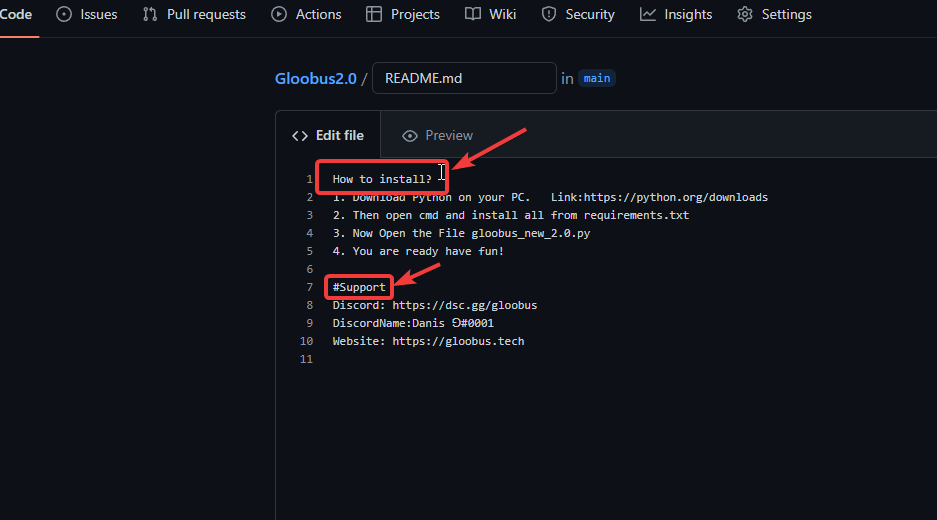This screenshot has height=520, width=937.
Task: Click empty line 11 in the editor
Action: [500, 359]
